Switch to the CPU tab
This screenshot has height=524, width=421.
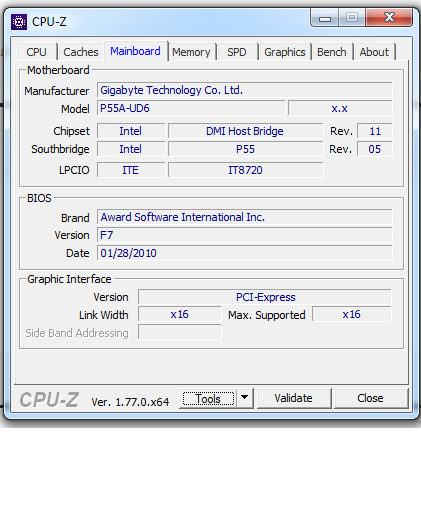pyautogui.click(x=36, y=52)
